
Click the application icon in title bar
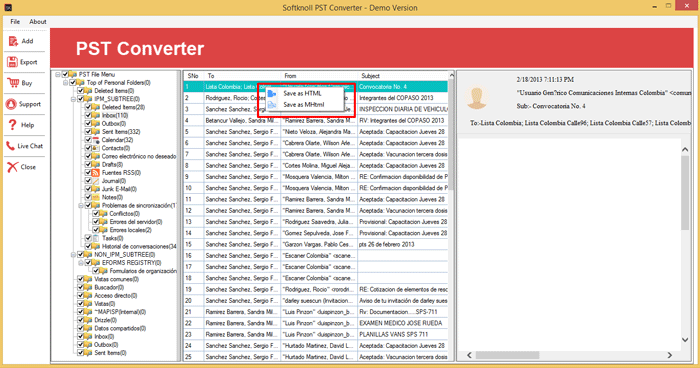pos(8,8)
